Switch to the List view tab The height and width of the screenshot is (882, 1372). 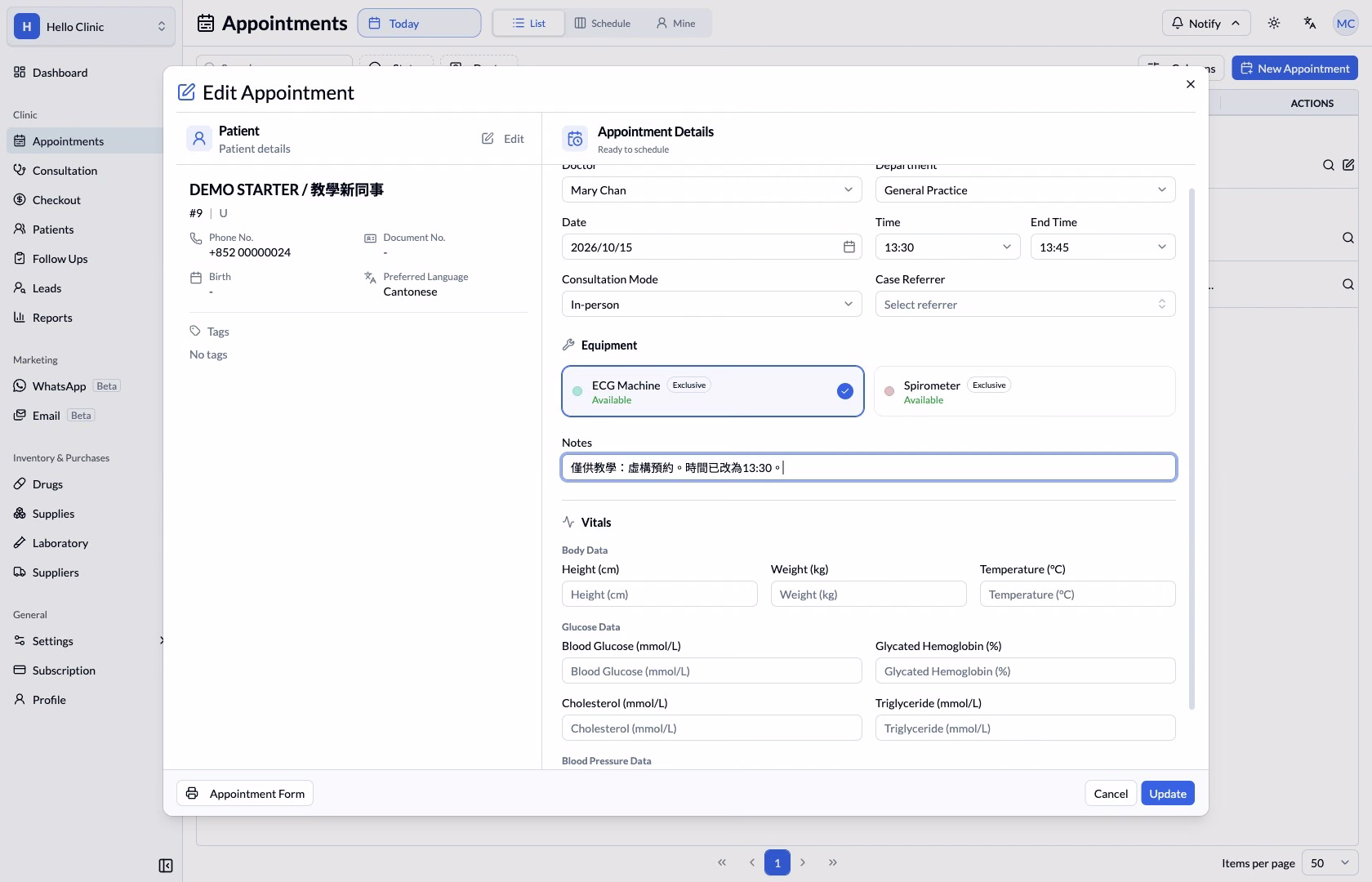pos(528,23)
